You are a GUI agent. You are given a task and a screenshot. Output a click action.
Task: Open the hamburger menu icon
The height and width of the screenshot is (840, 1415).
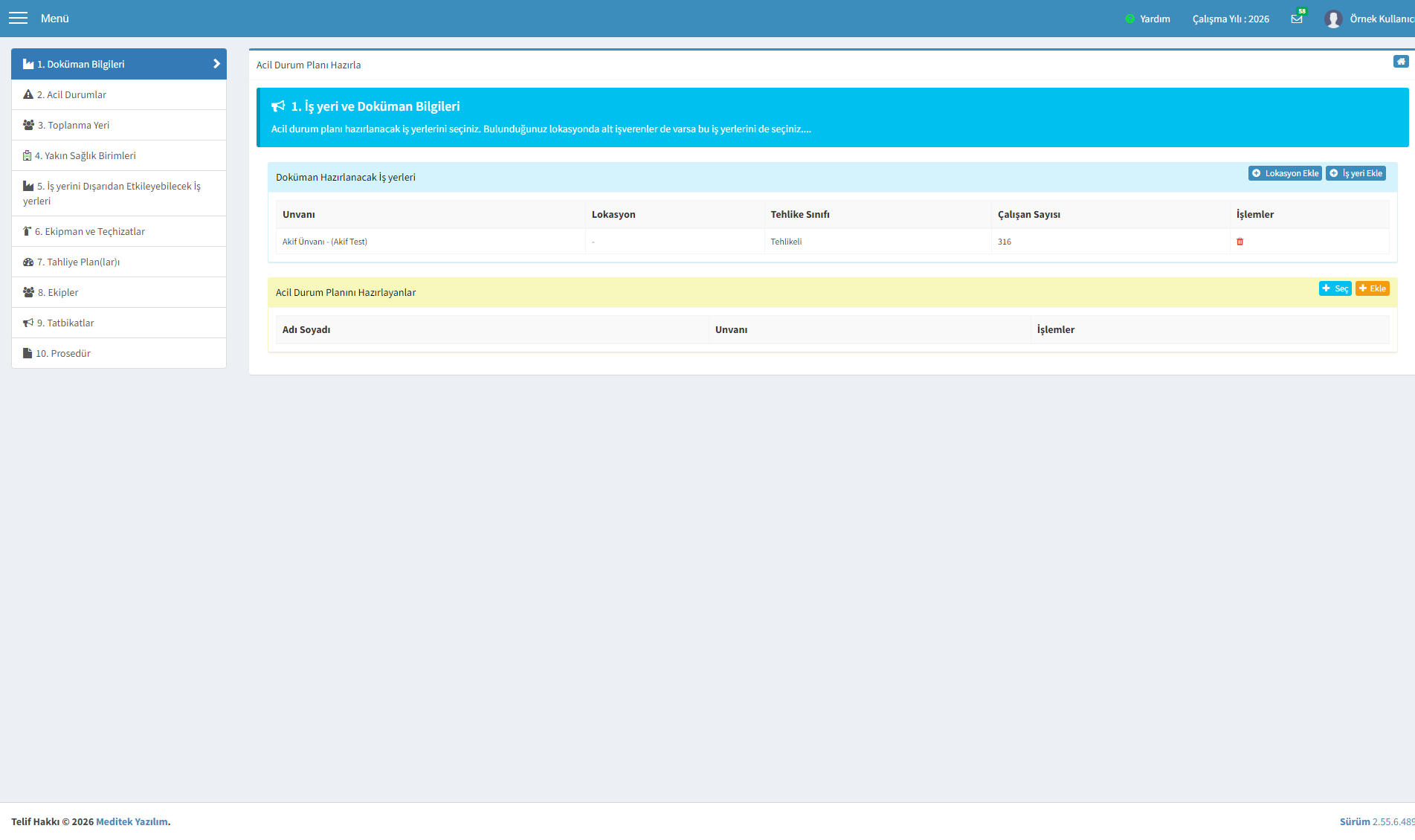pyautogui.click(x=18, y=18)
